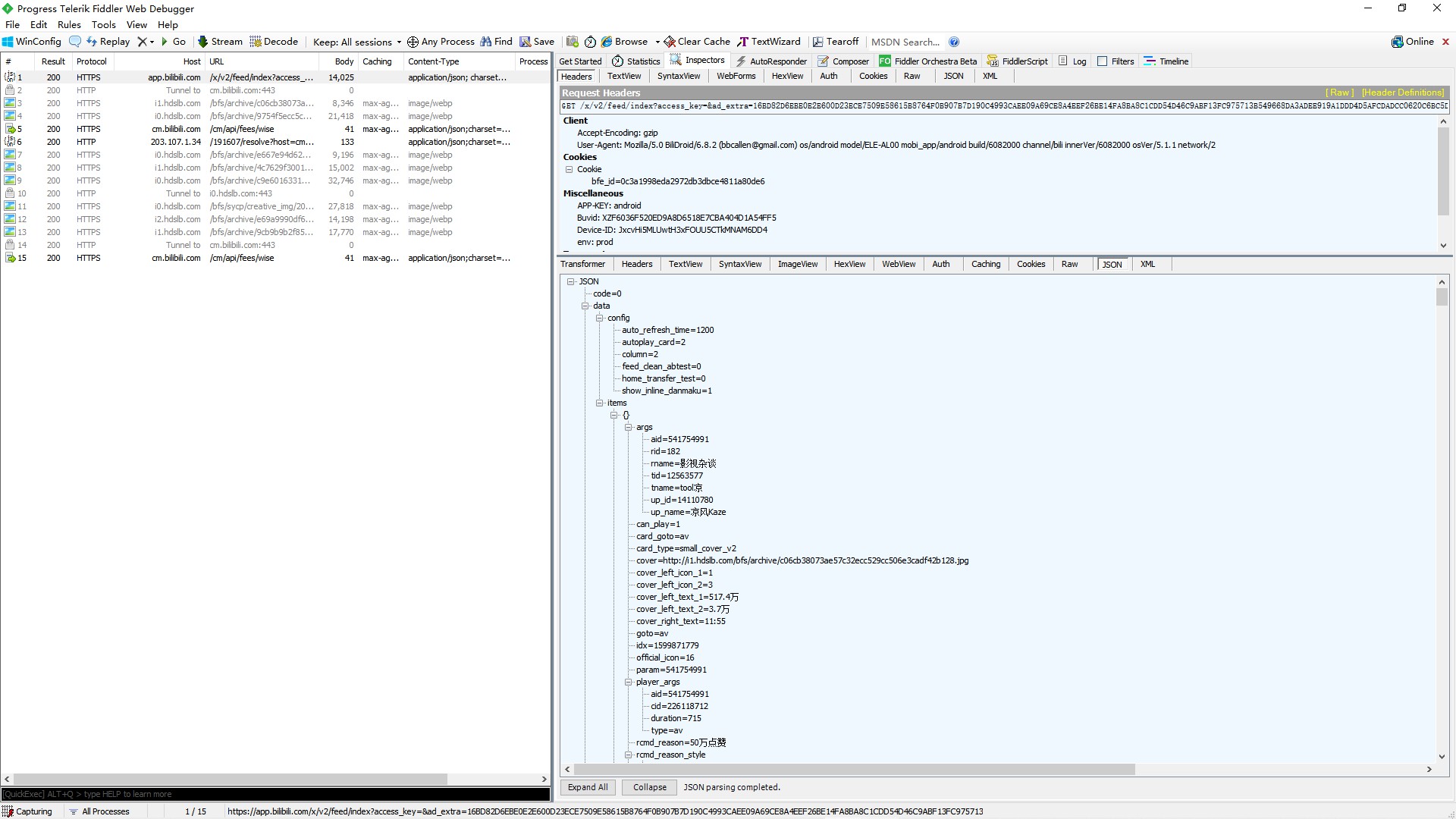Viewport: 1456px width, 819px height.
Task: Click the [Header Definitions] link
Action: (x=1403, y=93)
